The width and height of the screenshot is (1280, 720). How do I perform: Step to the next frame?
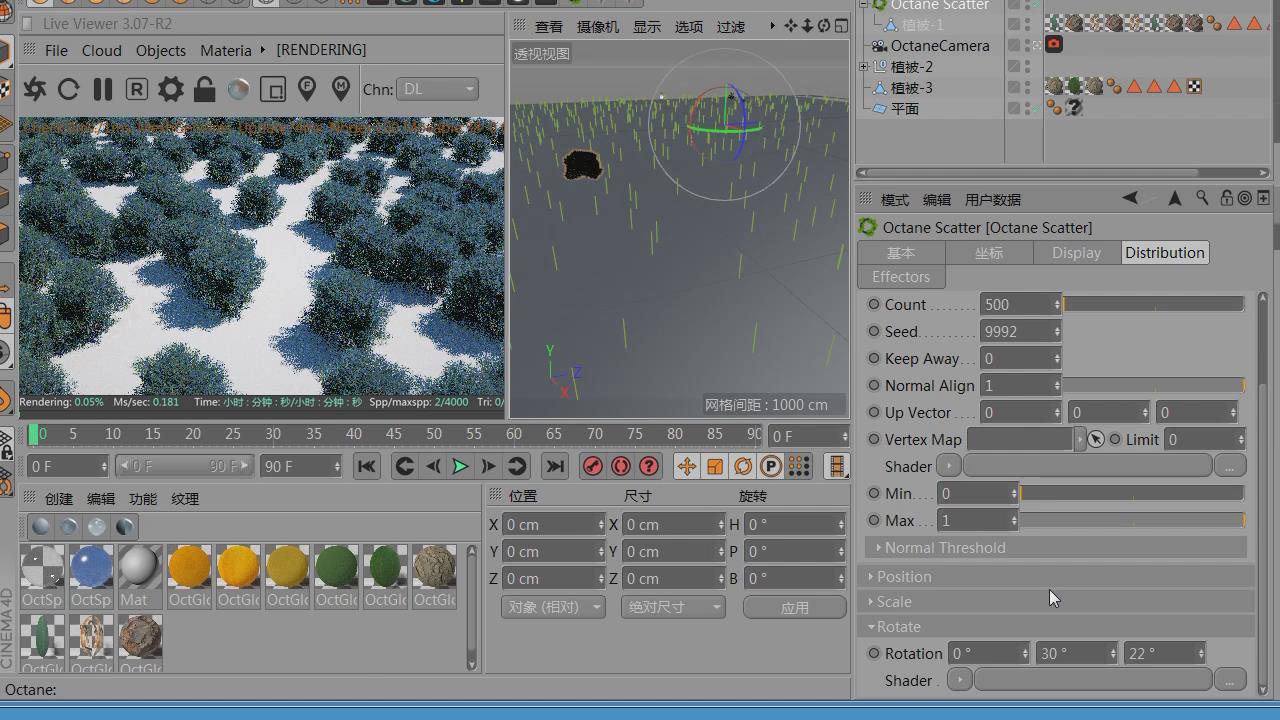coord(488,466)
